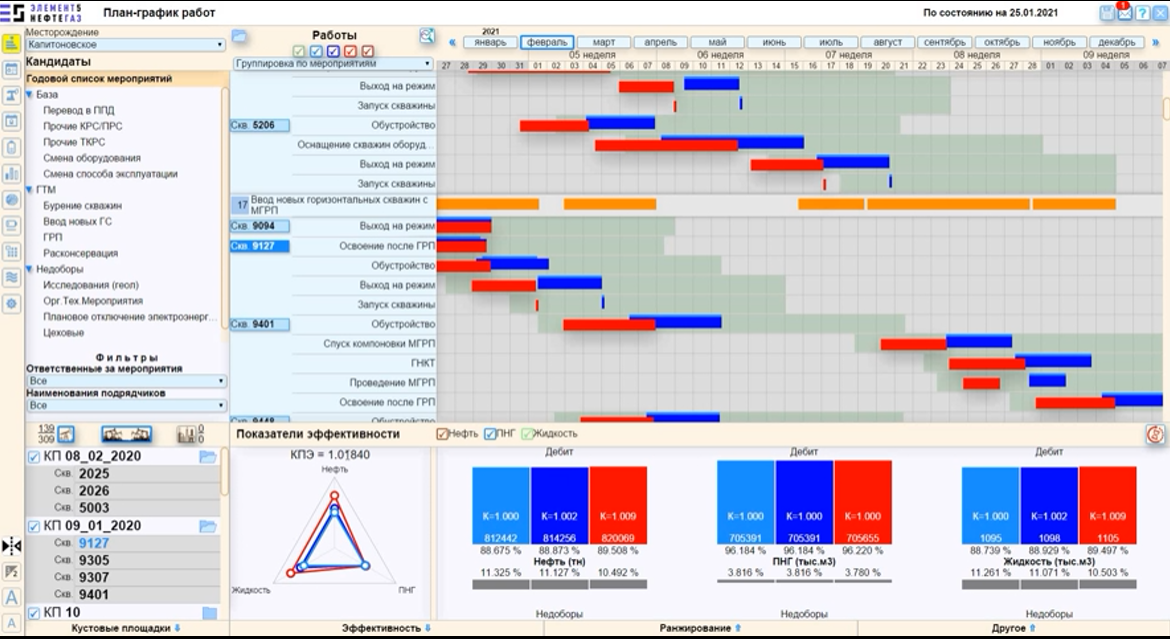Screen dimensions: 1170x639
Task: Collapse the Недоборы tree group
Action: click(x=30, y=269)
